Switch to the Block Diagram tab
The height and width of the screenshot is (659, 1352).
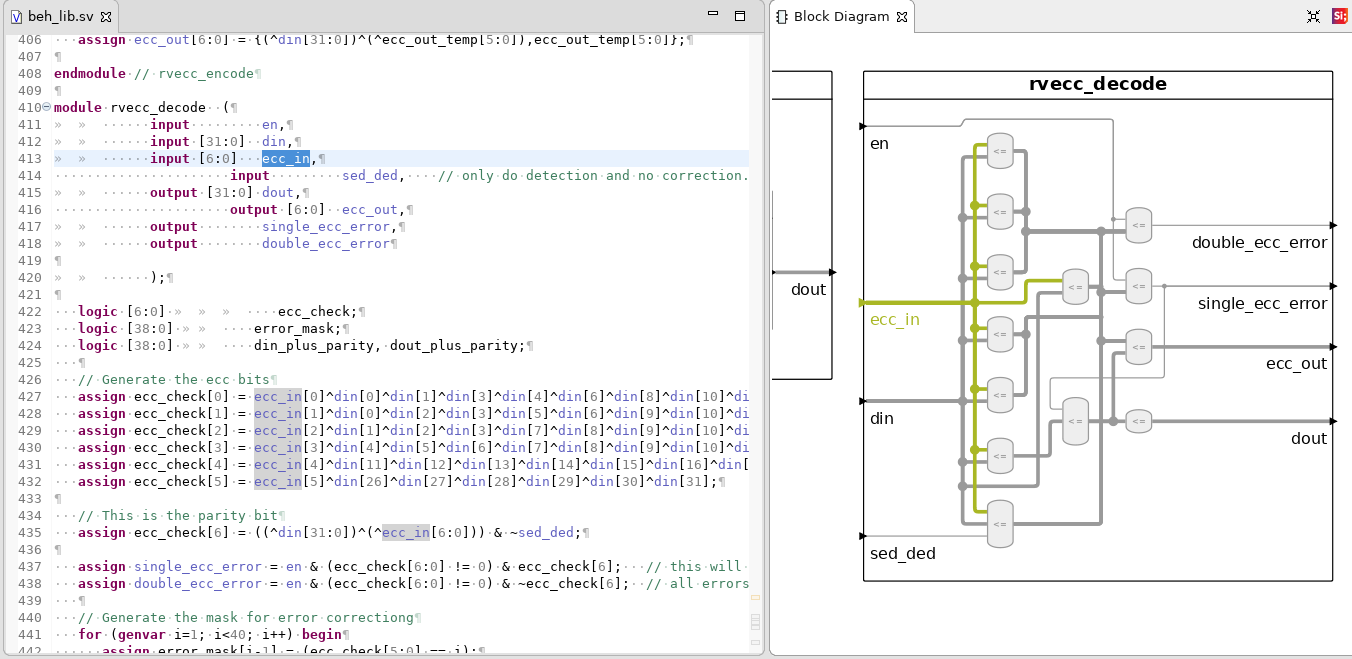pos(840,16)
